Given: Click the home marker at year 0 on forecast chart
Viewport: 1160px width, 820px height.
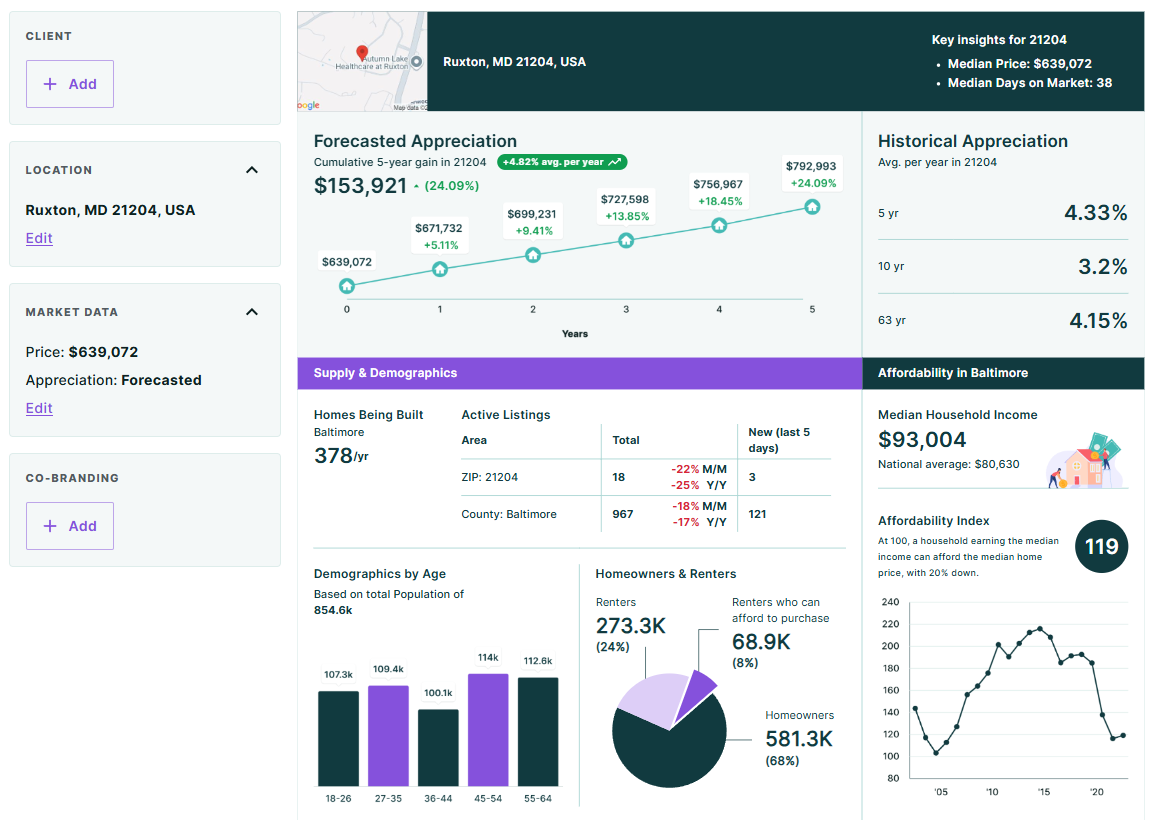Looking at the screenshot, I should [x=346, y=285].
